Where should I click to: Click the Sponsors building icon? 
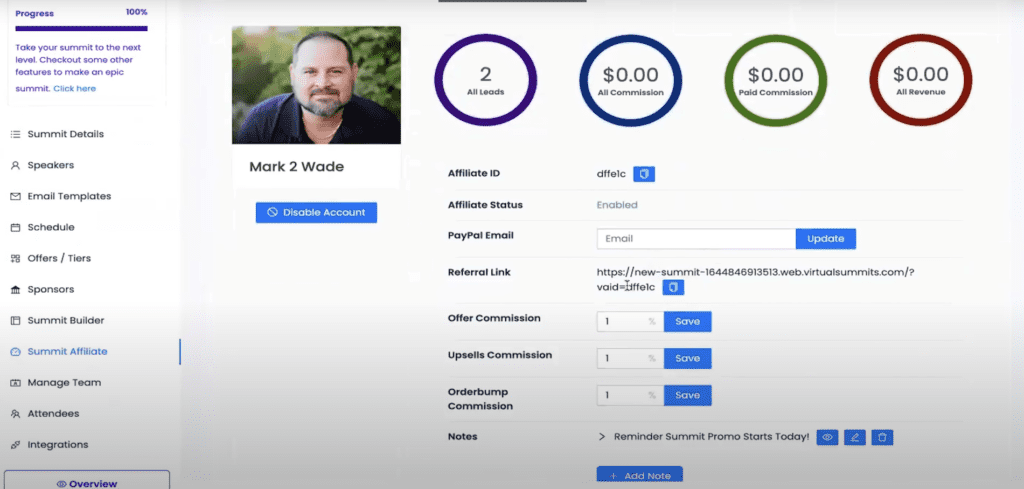click(16, 289)
